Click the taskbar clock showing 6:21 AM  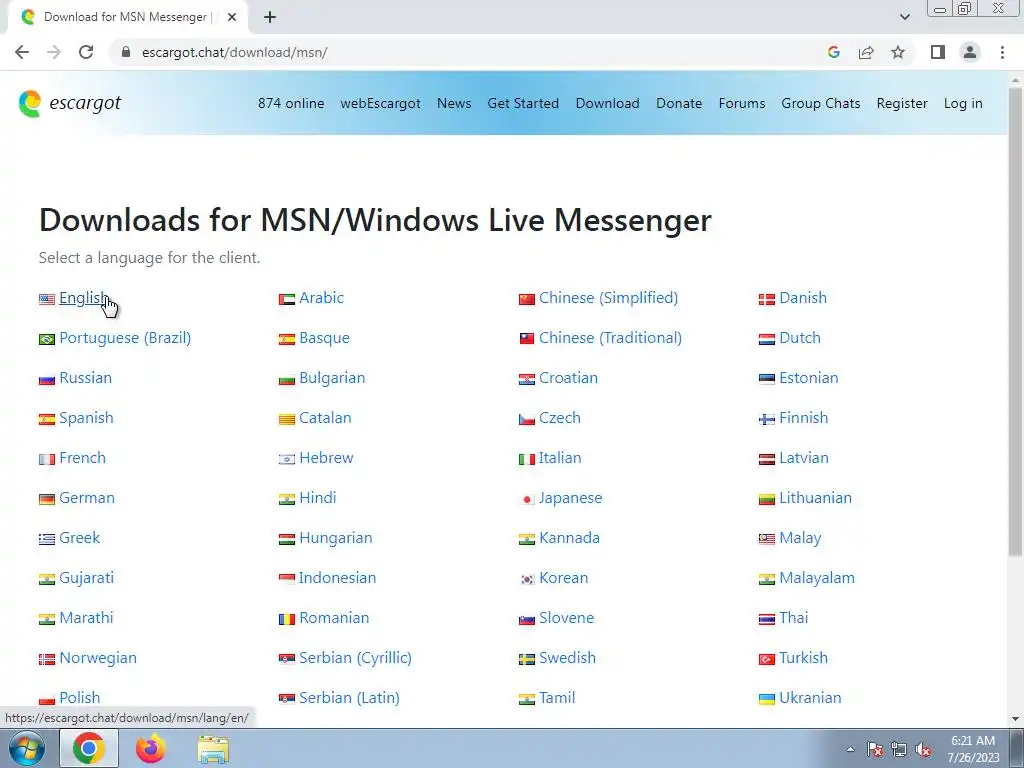(973, 748)
